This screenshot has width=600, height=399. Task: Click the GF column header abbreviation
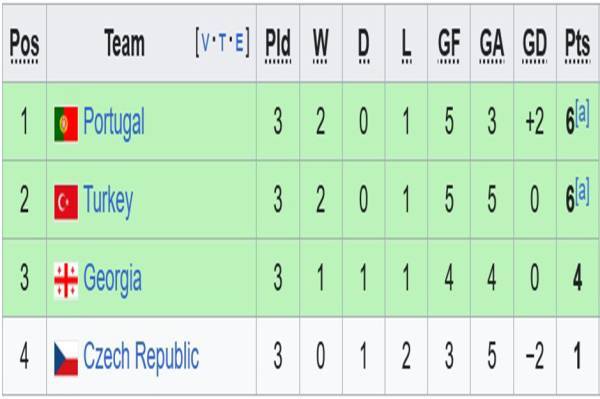[x=449, y=45]
